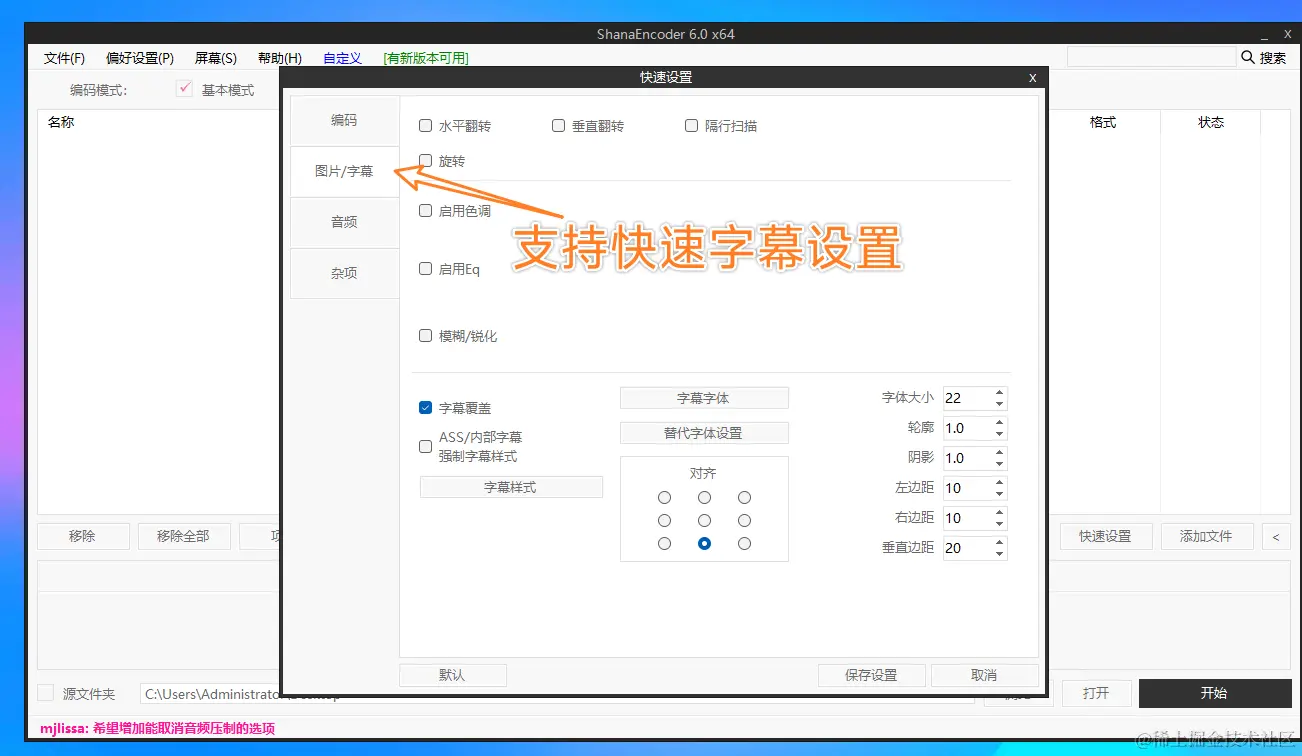
Task: Increase 字体大小 with up arrow
Action: (x=1000, y=392)
